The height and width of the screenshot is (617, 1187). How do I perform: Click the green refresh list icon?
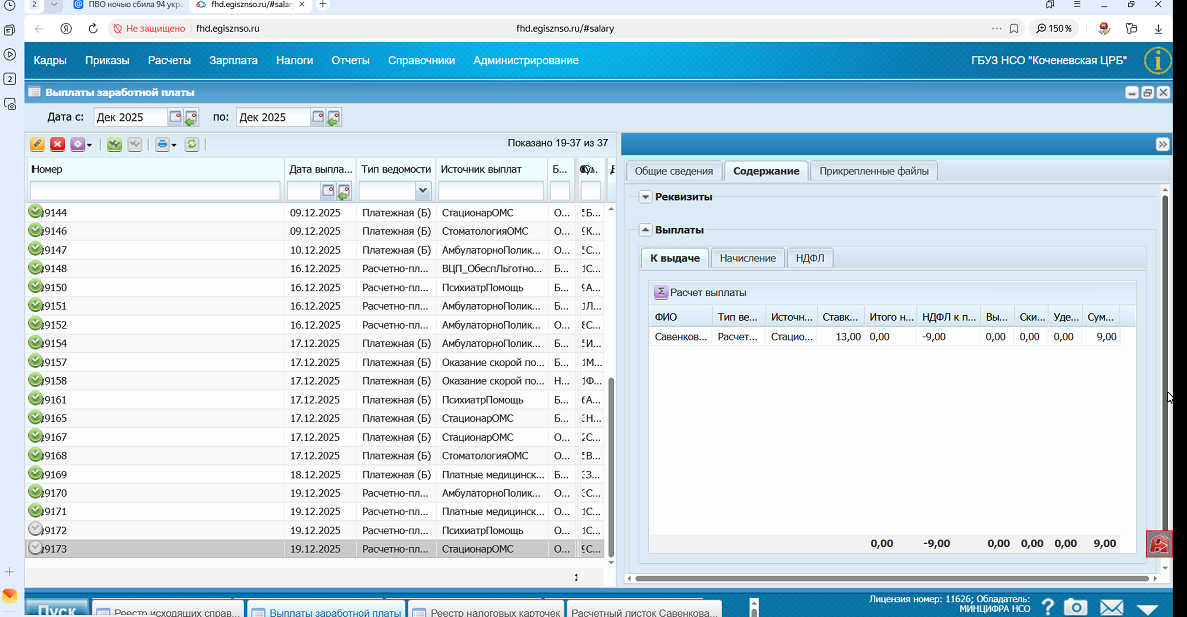tap(192, 144)
